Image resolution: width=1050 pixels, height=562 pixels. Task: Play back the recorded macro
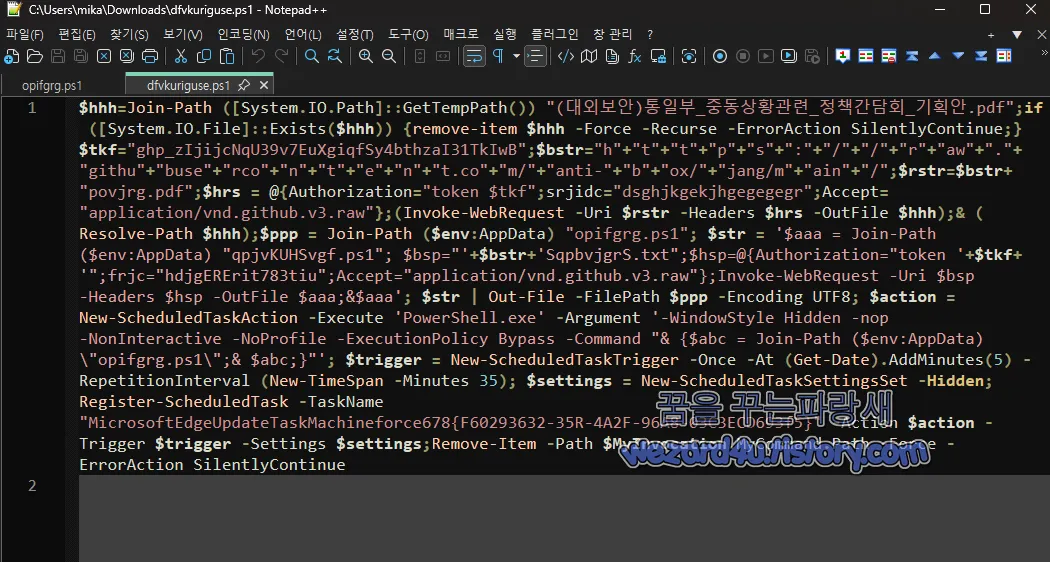click(765, 56)
